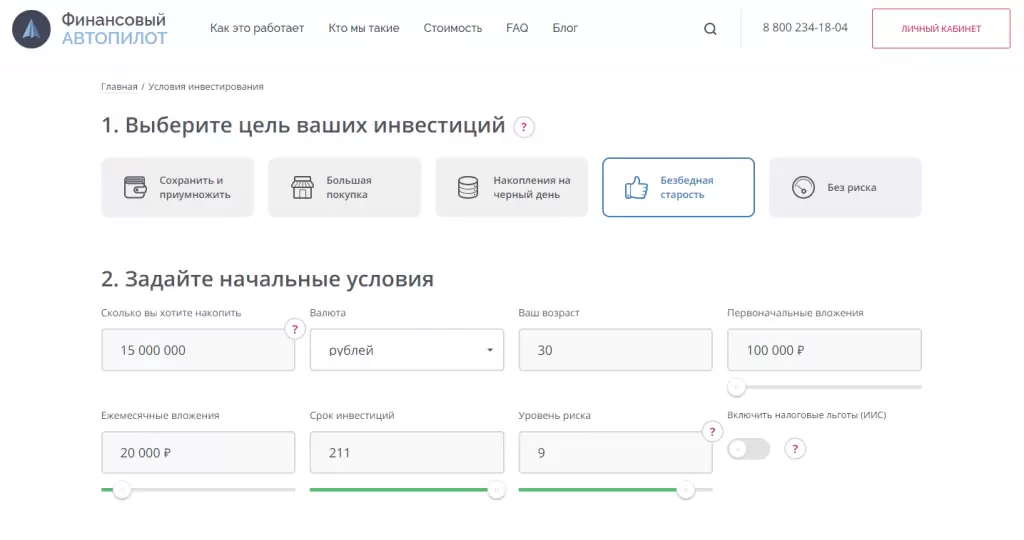Open the Валюта currency dropdown
Viewport: 1024px width, 540px height.
pyautogui.click(x=407, y=350)
